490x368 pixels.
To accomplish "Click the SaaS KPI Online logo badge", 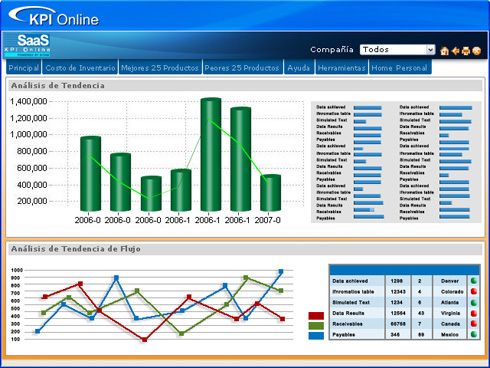I will [27, 45].
